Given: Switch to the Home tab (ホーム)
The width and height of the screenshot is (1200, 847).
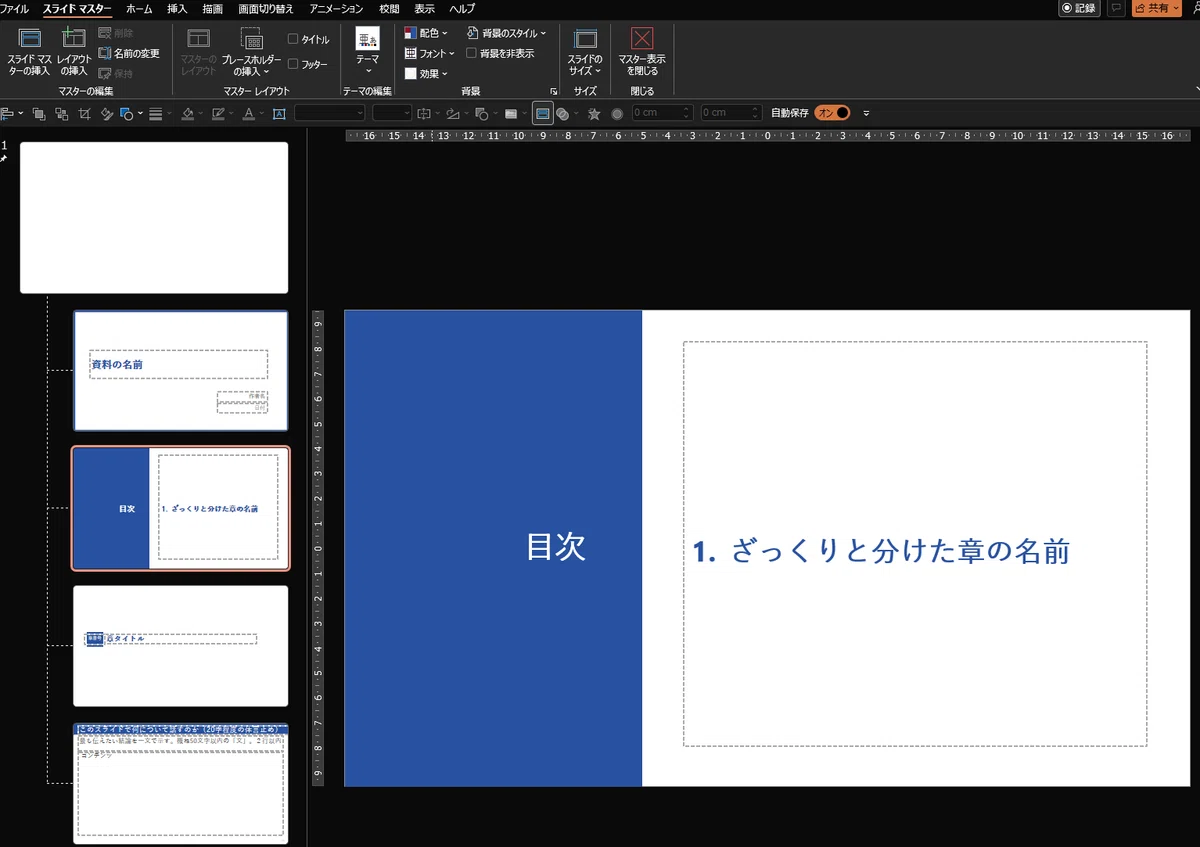Looking at the screenshot, I should 139,8.
